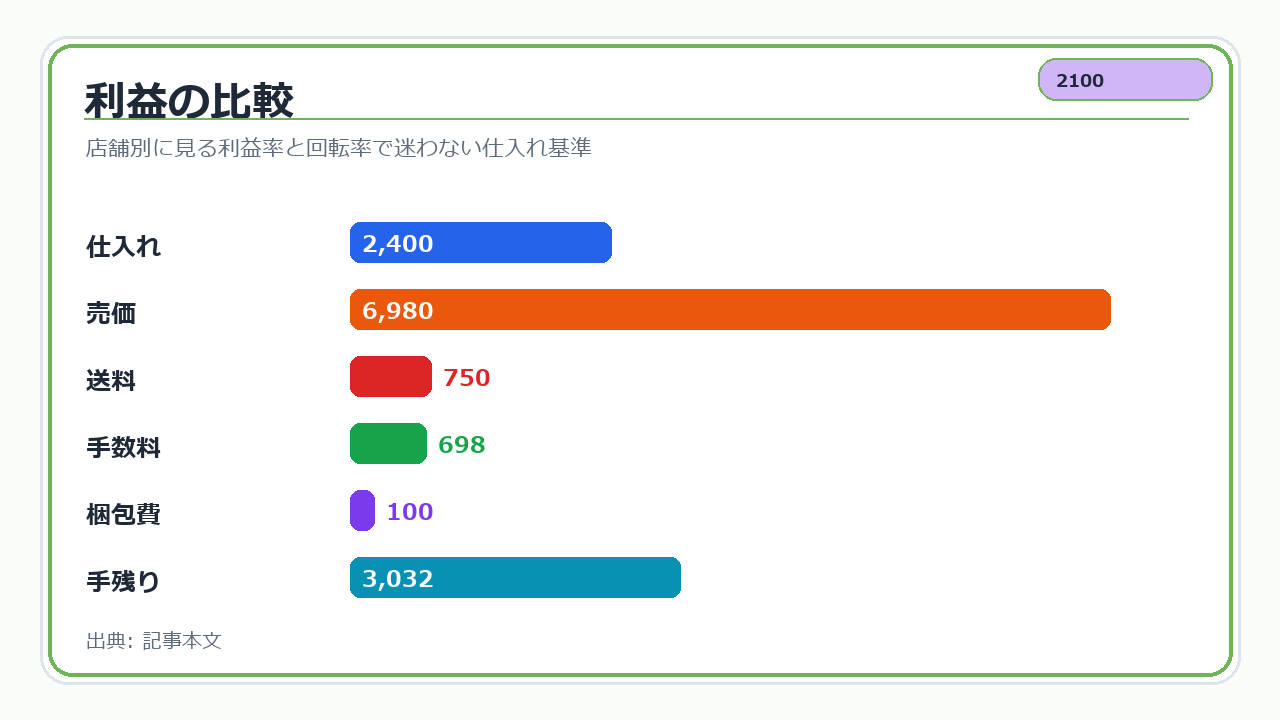The image size is (1280, 720).
Task: Select the 仕入れ row label
Action: click(124, 247)
